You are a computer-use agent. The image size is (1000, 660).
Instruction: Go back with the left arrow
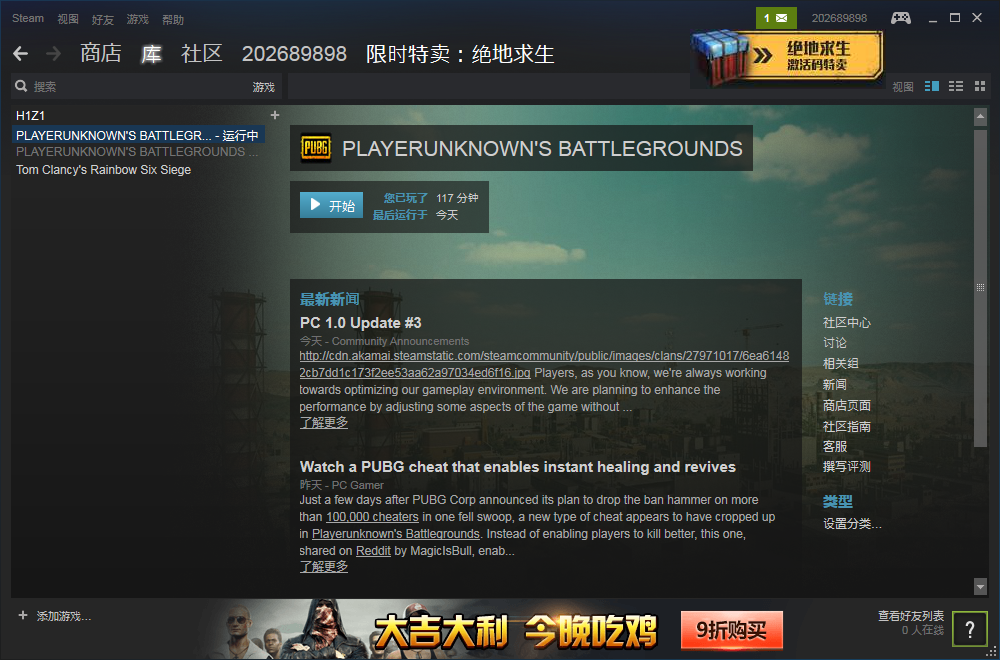(20, 54)
